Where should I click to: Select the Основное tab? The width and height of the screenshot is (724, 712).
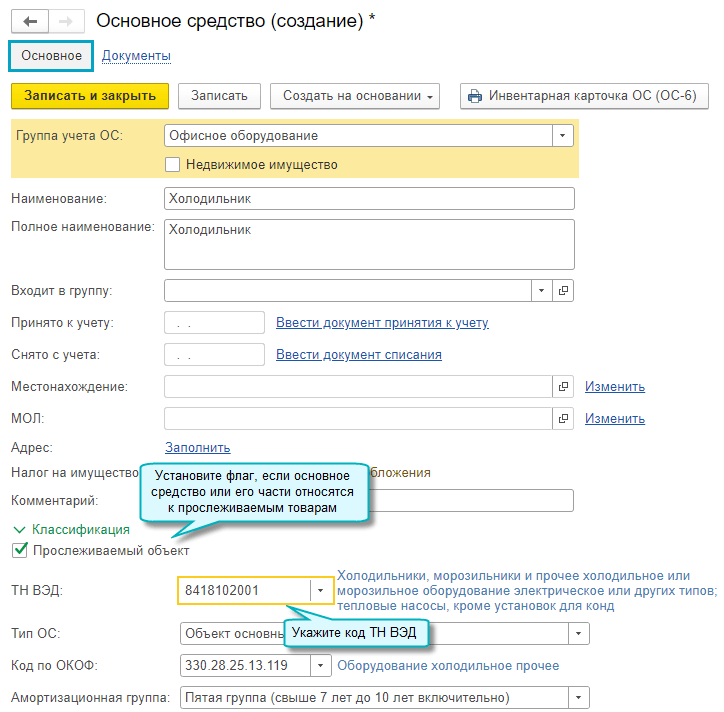(51, 56)
